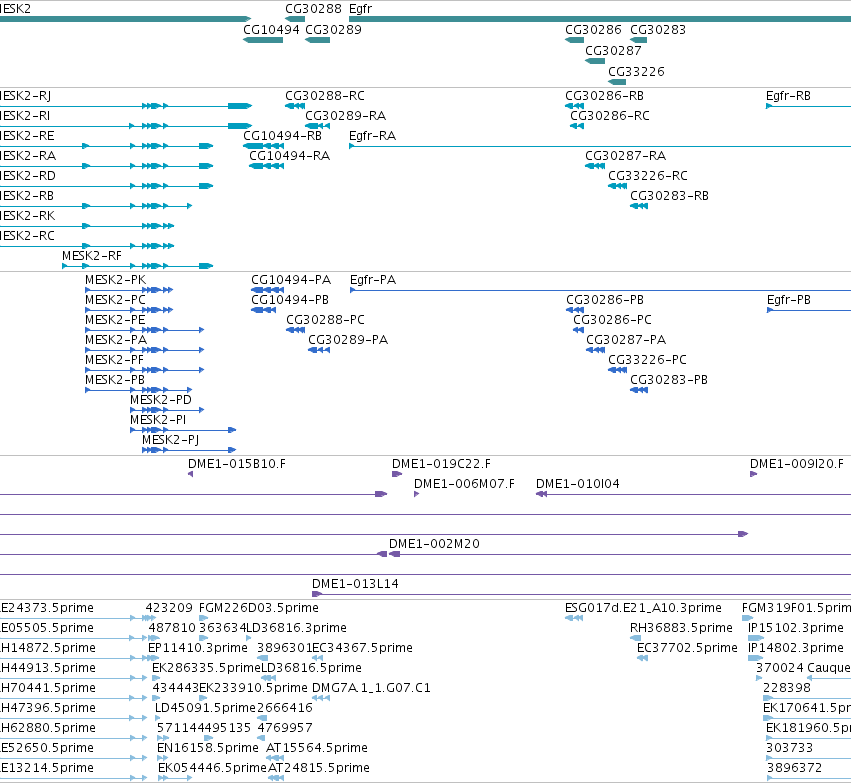Select transcript Egfr-RA

[372, 136]
